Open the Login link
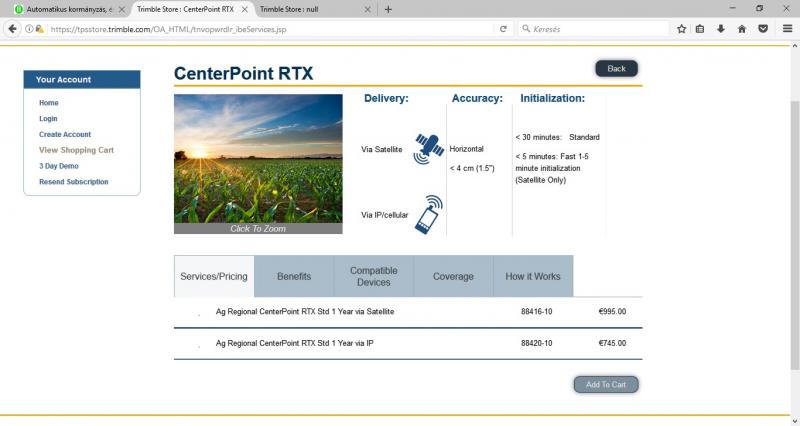800x426 pixels. [x=48, y=118]
